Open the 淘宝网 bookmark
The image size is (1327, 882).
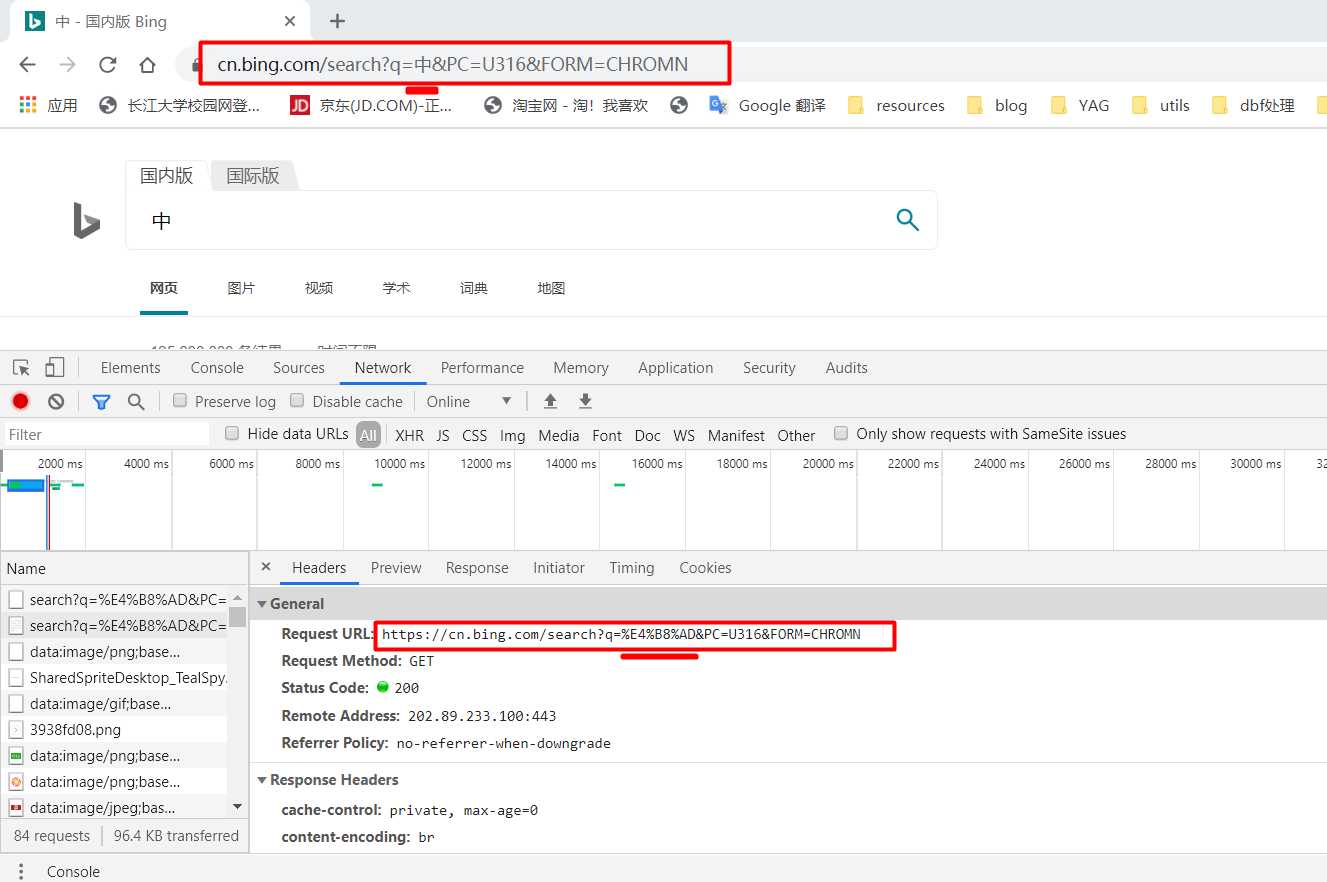(x=566, y=105)
